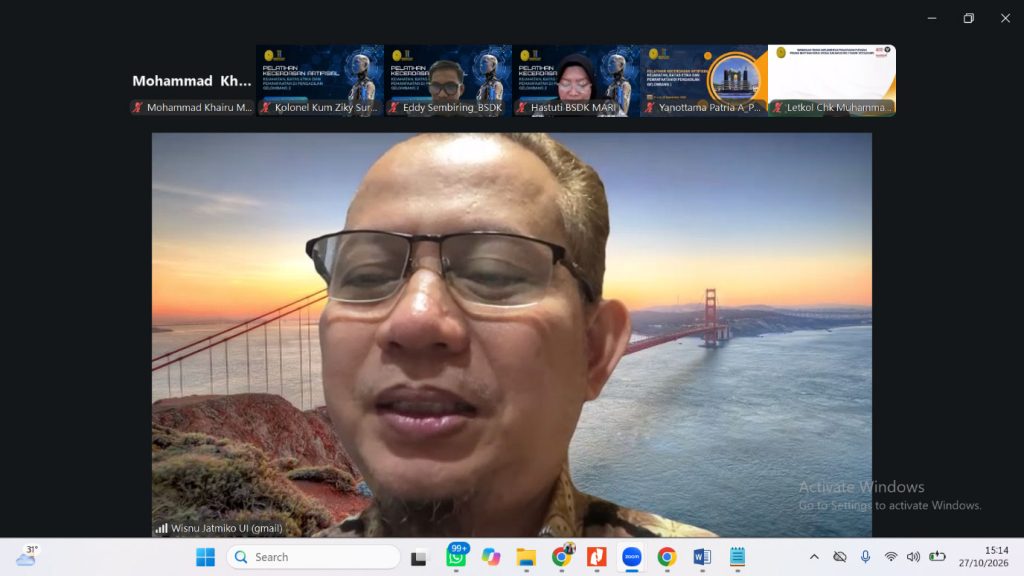This screenshot has width=1024, height=576.
Task: Click connection signal icon beside Wisnu Jatmiko
Action: pos(161,528)
